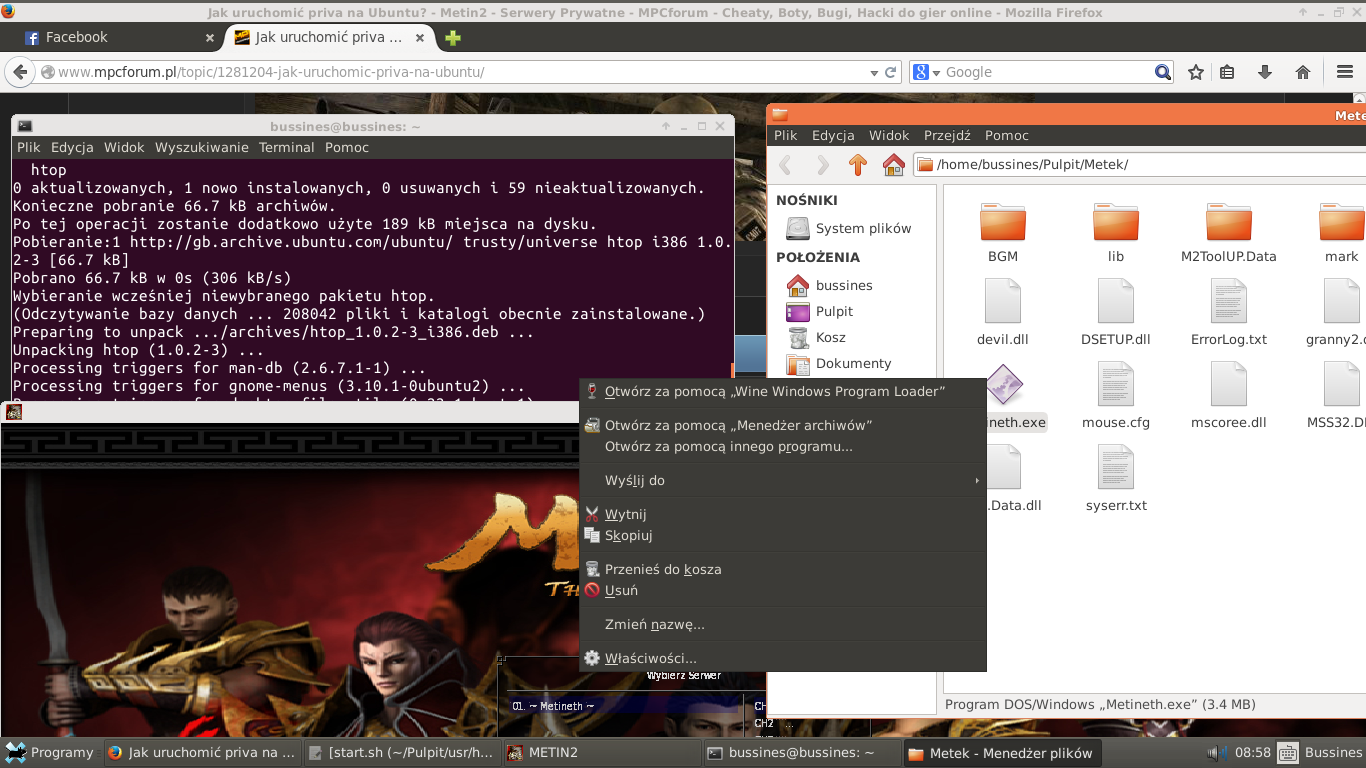Go back in file manager

(x=786, y=164)
